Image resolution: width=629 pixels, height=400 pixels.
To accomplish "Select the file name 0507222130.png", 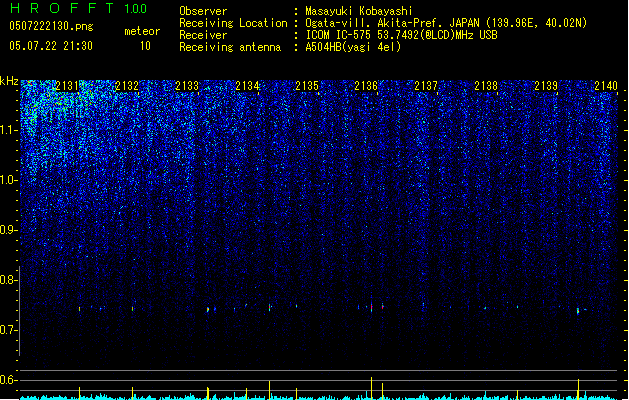I will (x=51, y=26).
